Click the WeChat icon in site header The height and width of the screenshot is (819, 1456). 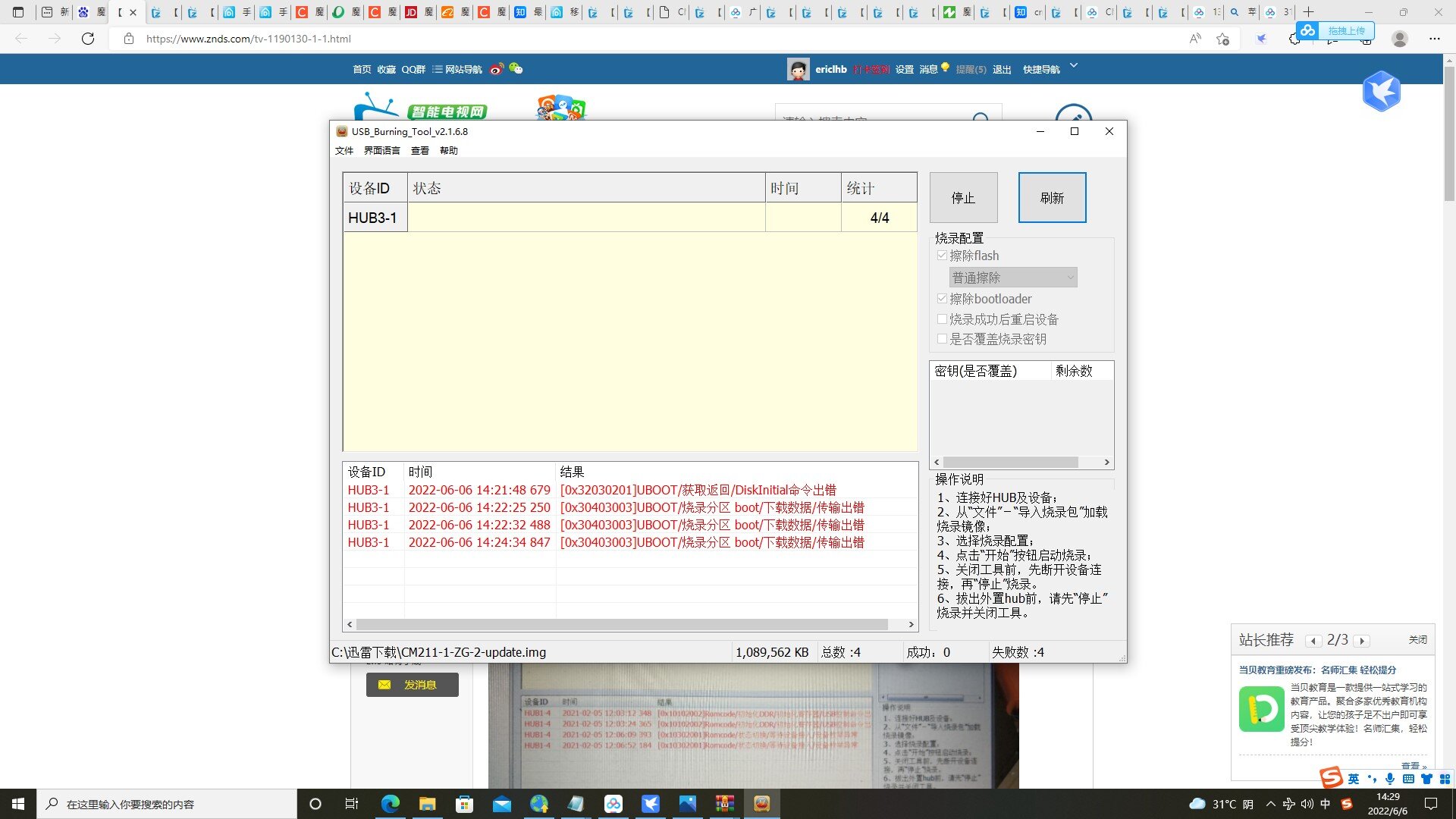point(516,68)
